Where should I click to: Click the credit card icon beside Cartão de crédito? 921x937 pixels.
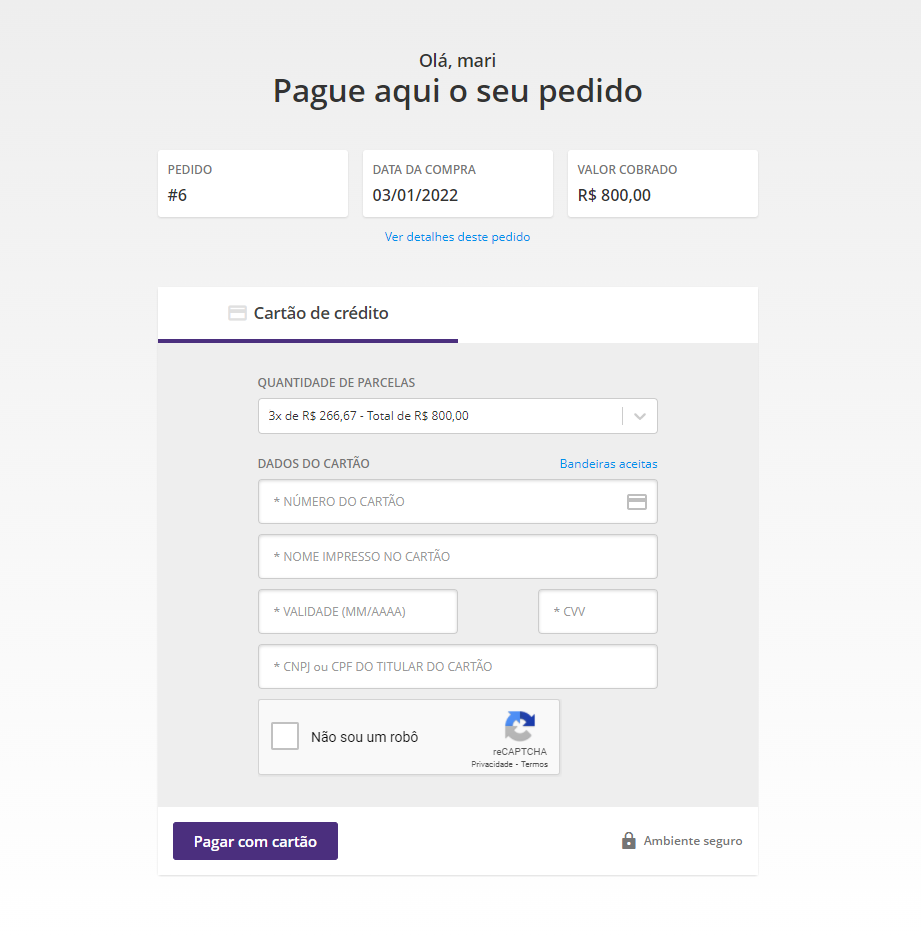(x=237, y=313)
